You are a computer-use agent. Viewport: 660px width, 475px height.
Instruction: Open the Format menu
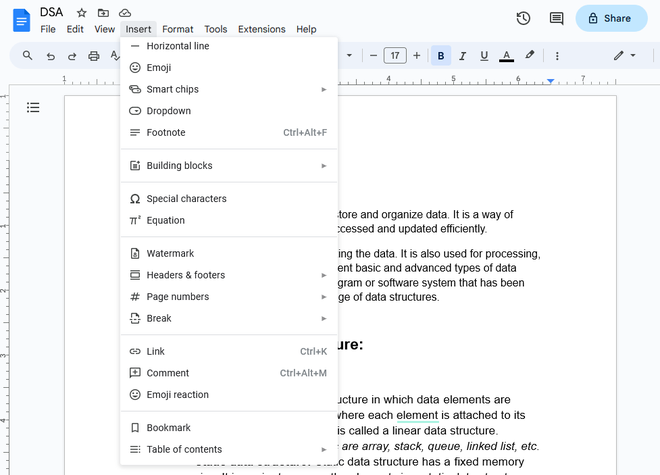[x=178, y=29]
